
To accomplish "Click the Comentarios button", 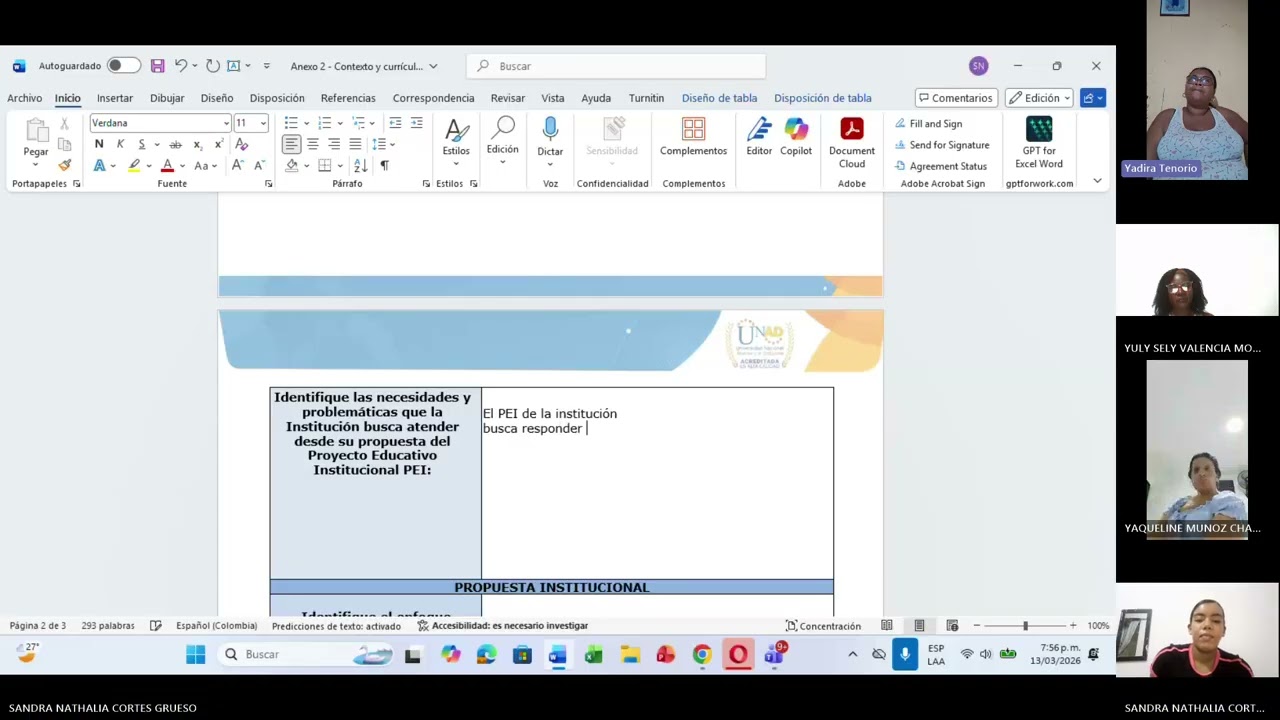I will tap(956, 98).
